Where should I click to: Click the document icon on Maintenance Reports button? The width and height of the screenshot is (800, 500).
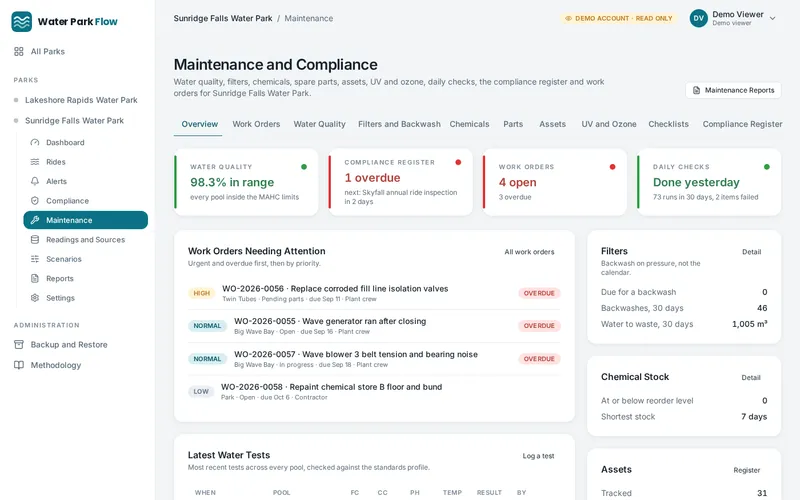click(696, 90)
